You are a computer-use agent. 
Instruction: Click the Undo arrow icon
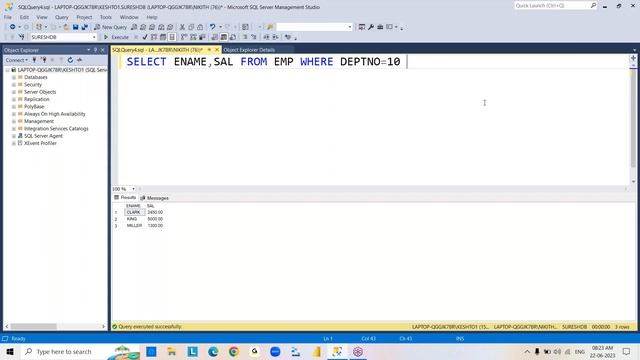click(212, 27)
